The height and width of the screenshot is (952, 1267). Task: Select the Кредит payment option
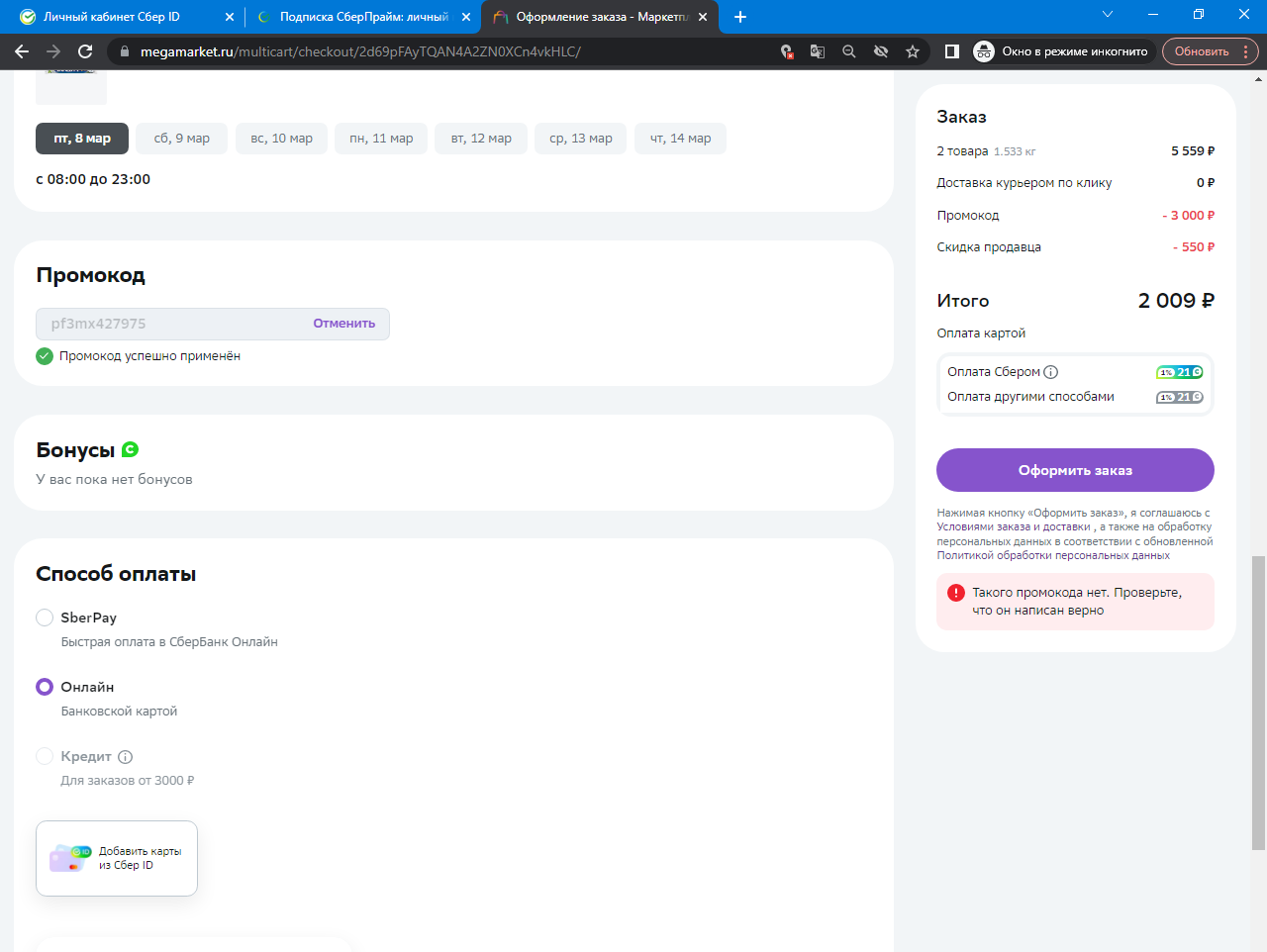pos(45,756)
